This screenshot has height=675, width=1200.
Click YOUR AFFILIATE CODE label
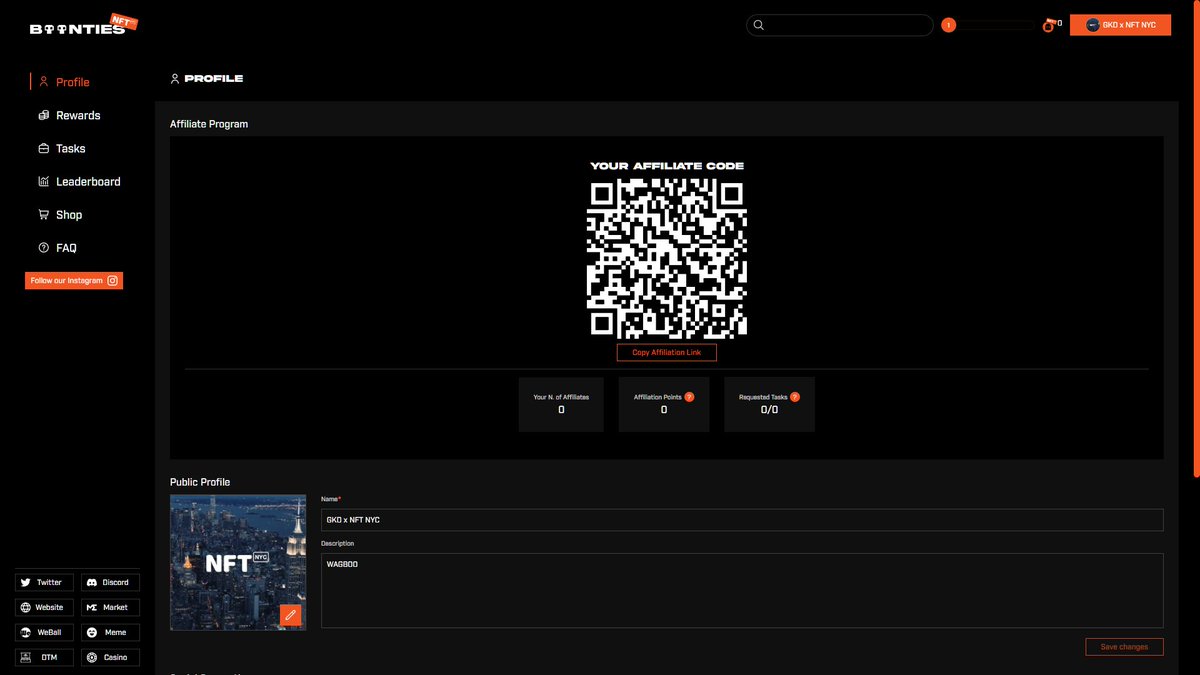[x=667, y=166]
